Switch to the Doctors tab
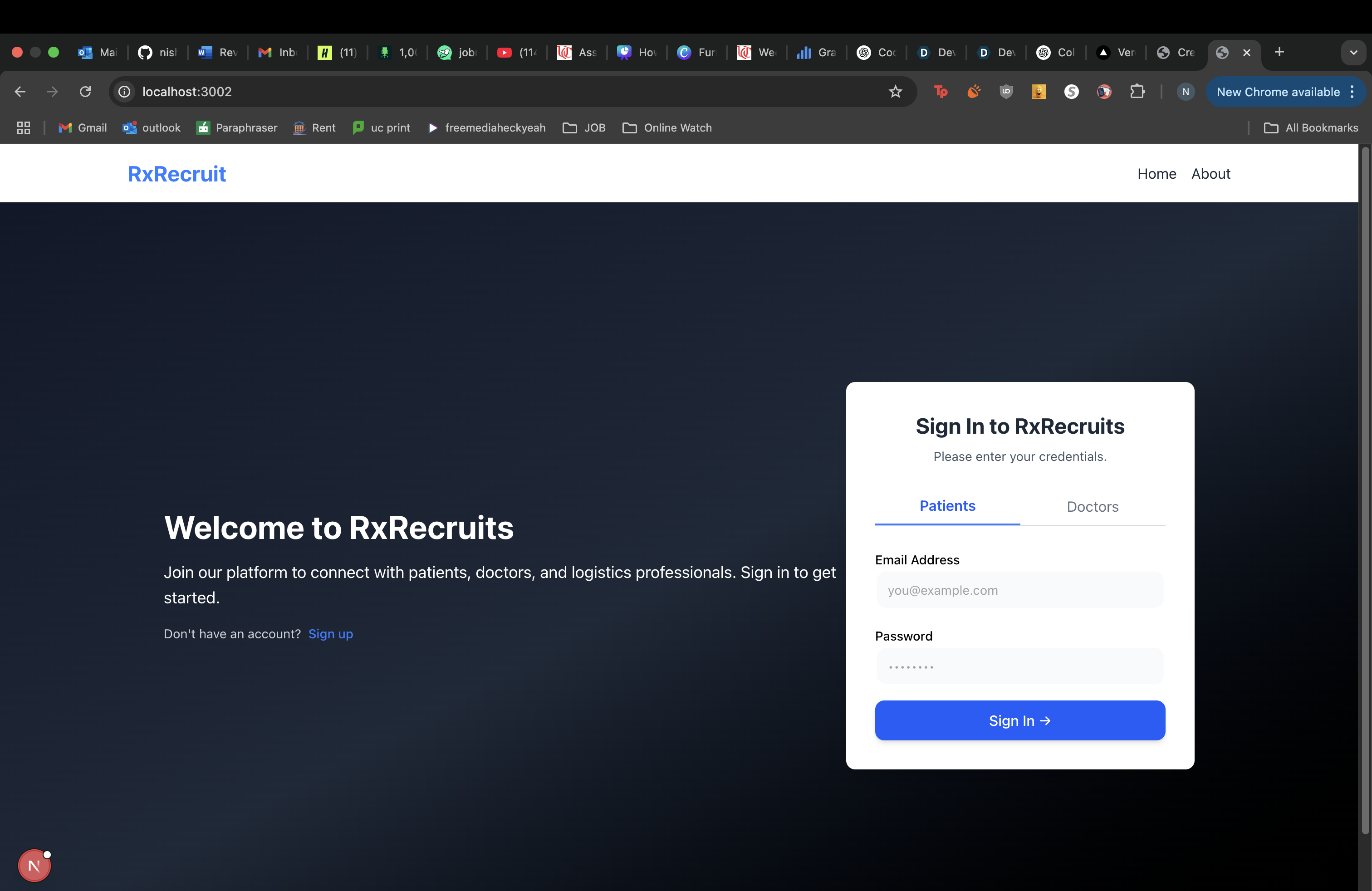This screenshot has width=1372, height=891. click(x=1093, y=507)
